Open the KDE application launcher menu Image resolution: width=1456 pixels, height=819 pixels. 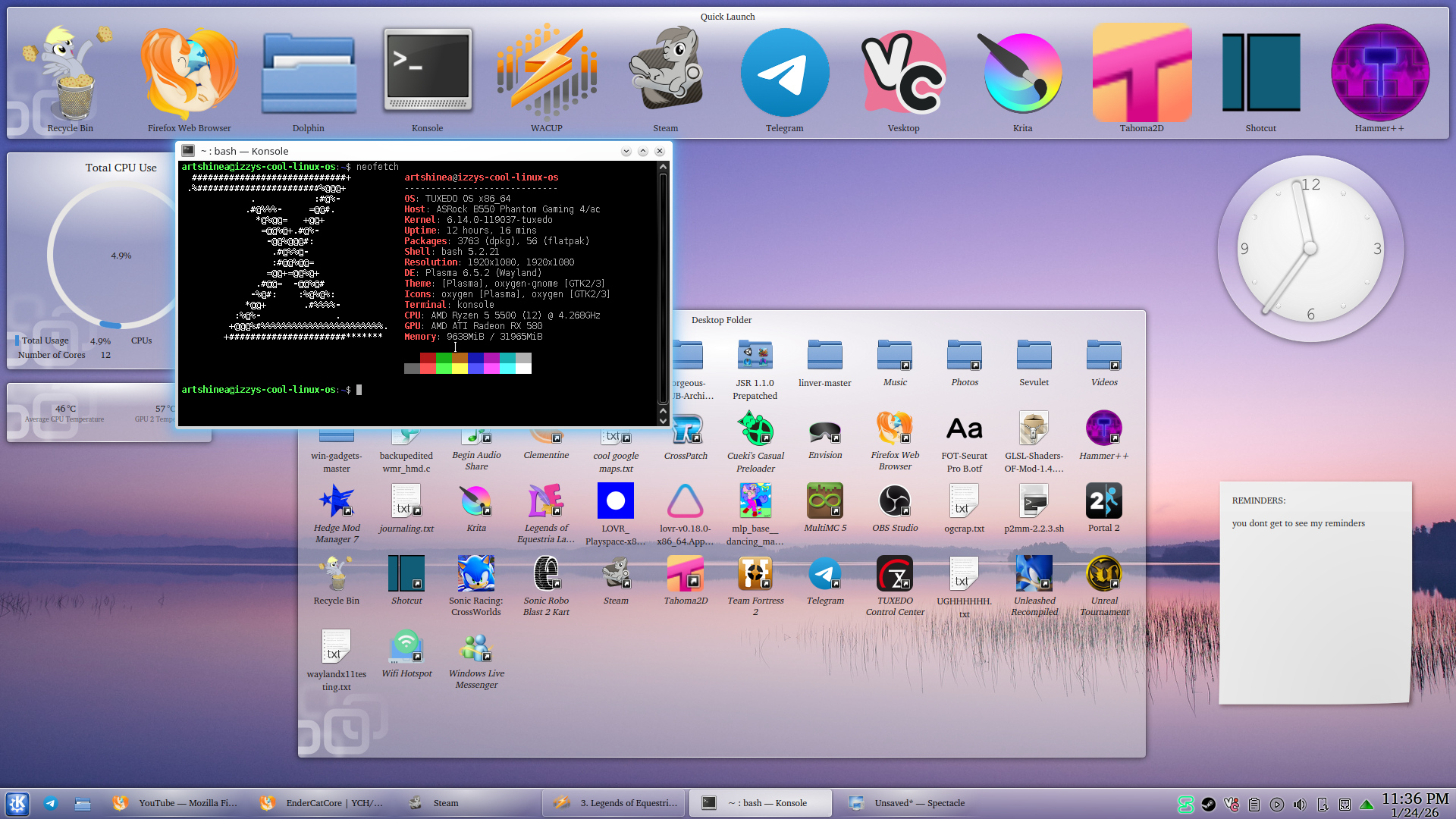(17, 804)
